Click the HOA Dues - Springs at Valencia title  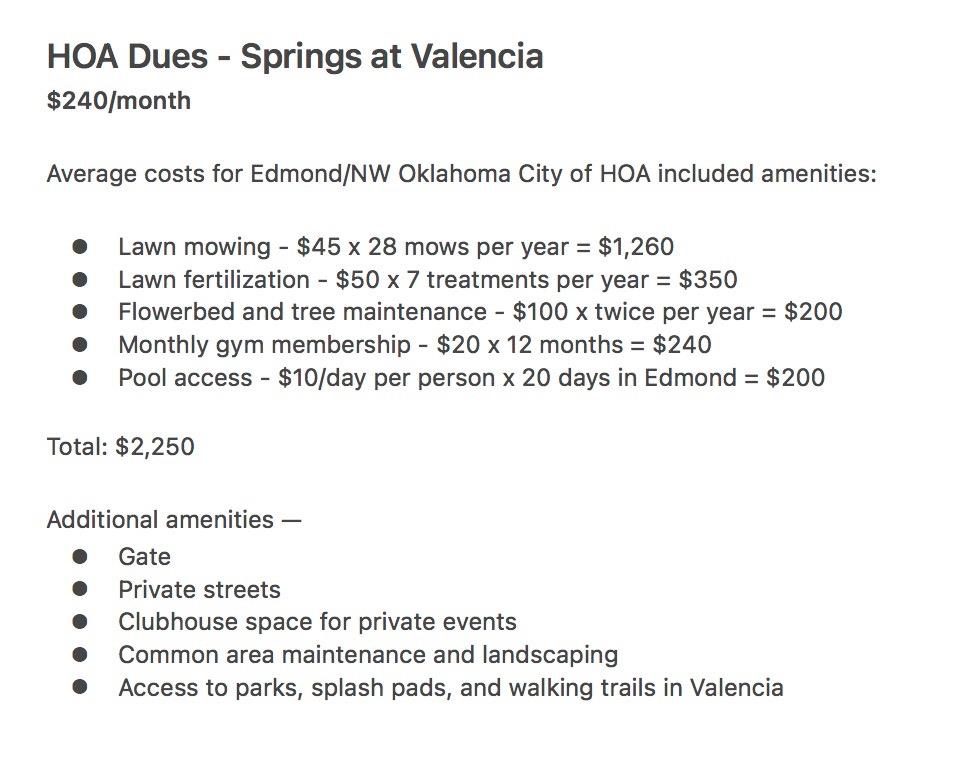(x=295, y=57)
